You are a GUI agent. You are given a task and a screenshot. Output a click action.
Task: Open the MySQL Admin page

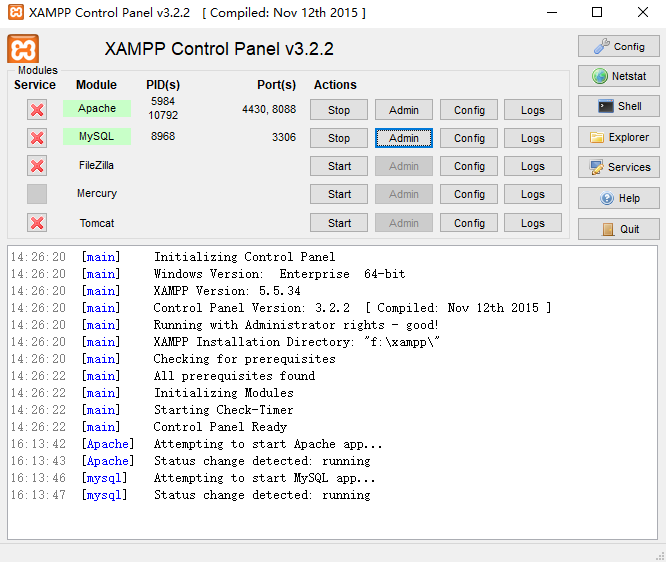tap(404, 138)
